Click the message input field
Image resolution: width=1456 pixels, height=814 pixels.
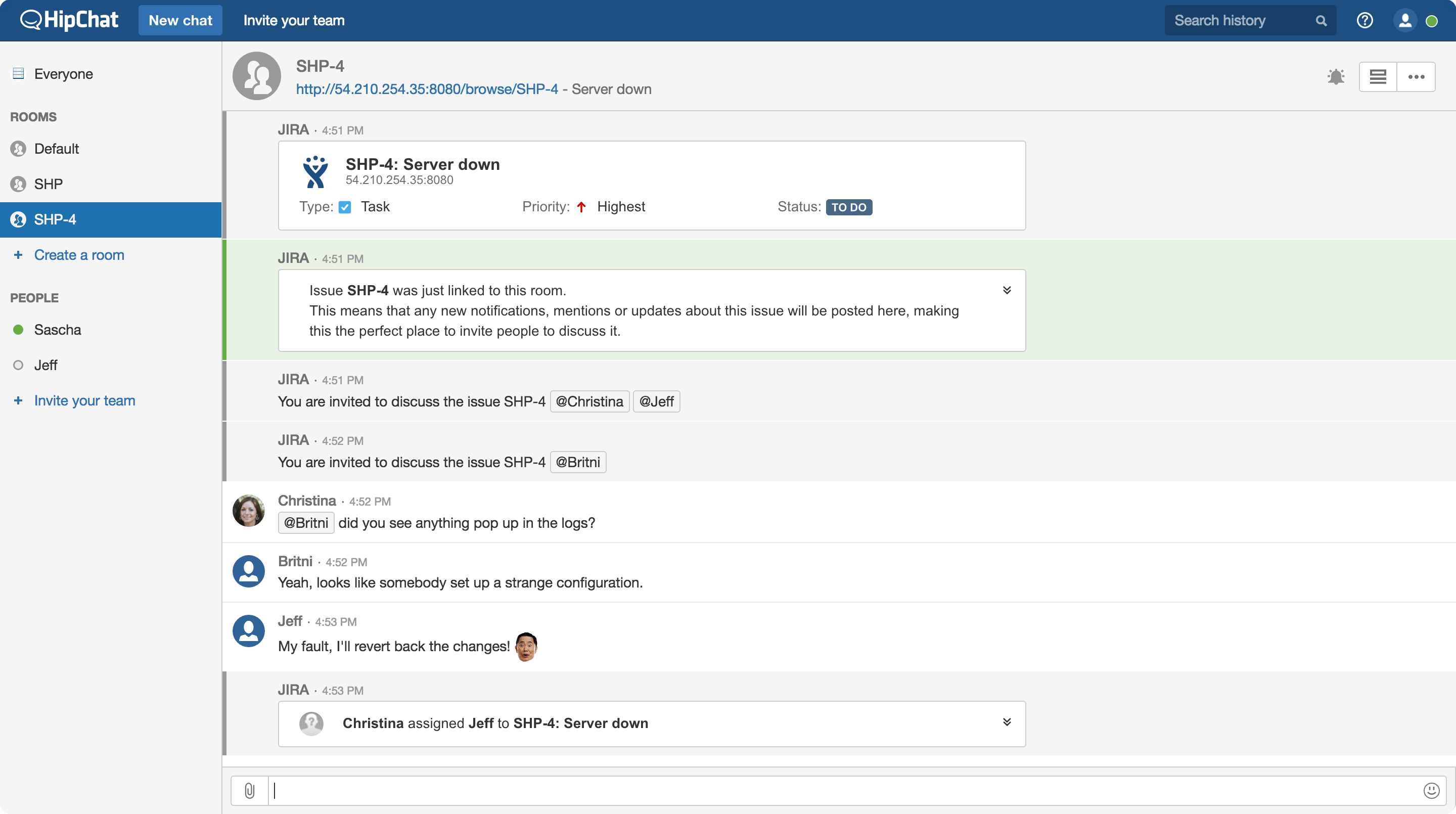tap(842, 790)
